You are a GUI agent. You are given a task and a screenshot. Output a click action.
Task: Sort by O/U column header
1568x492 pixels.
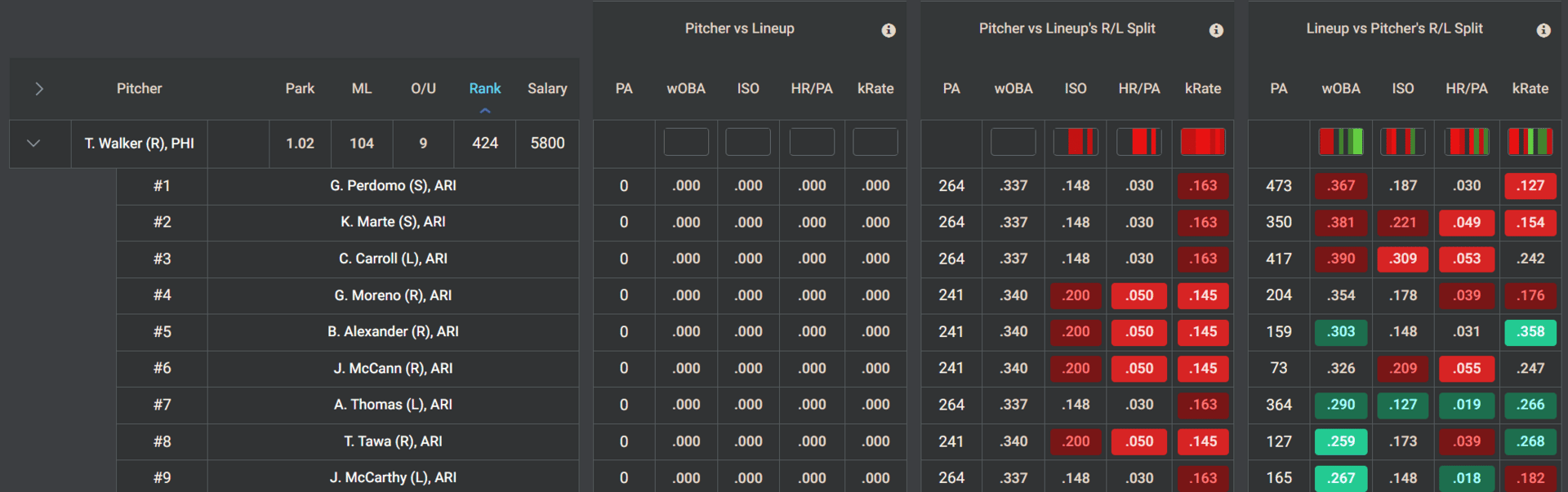coord(423,88)
